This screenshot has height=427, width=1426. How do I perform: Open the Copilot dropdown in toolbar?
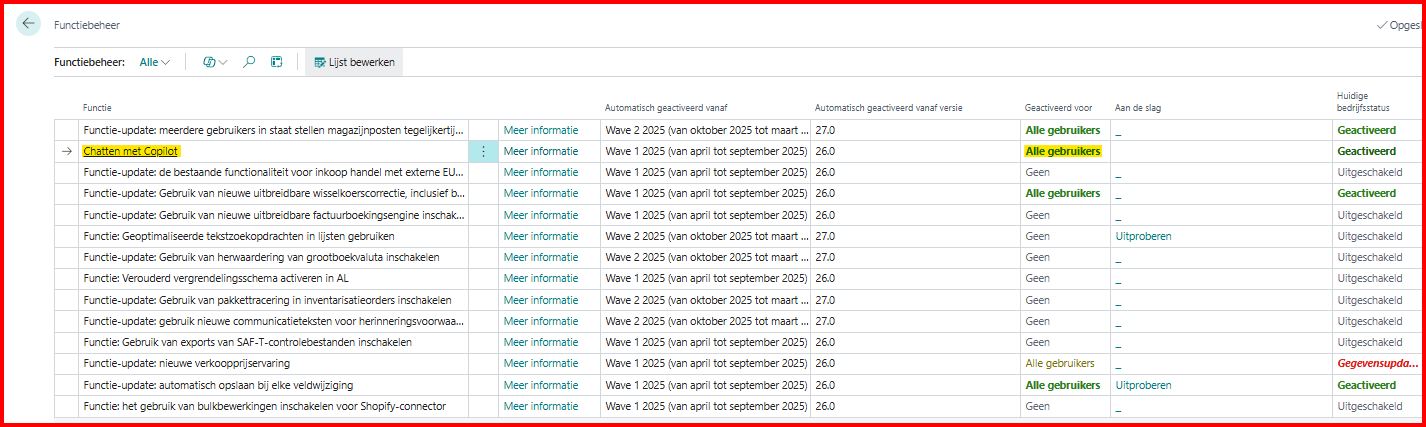tap(214, 62)
